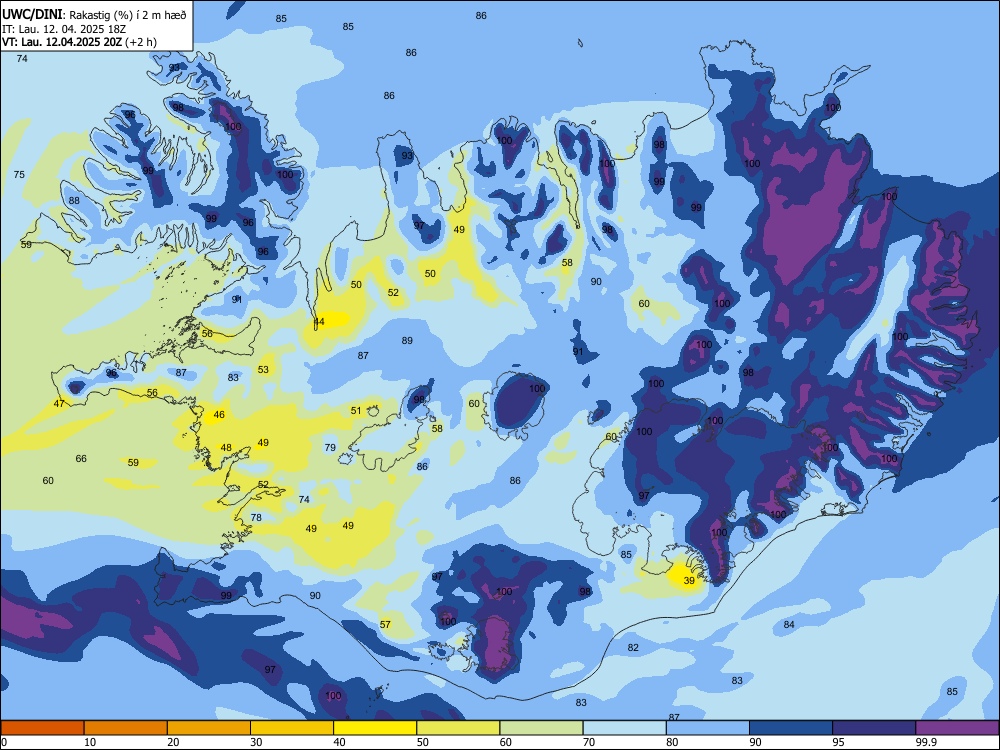1000x750 pixels.
Task: Select the dark blue 90–95 legend swatch
Action: pyautogui.click(x=791, y=728)
